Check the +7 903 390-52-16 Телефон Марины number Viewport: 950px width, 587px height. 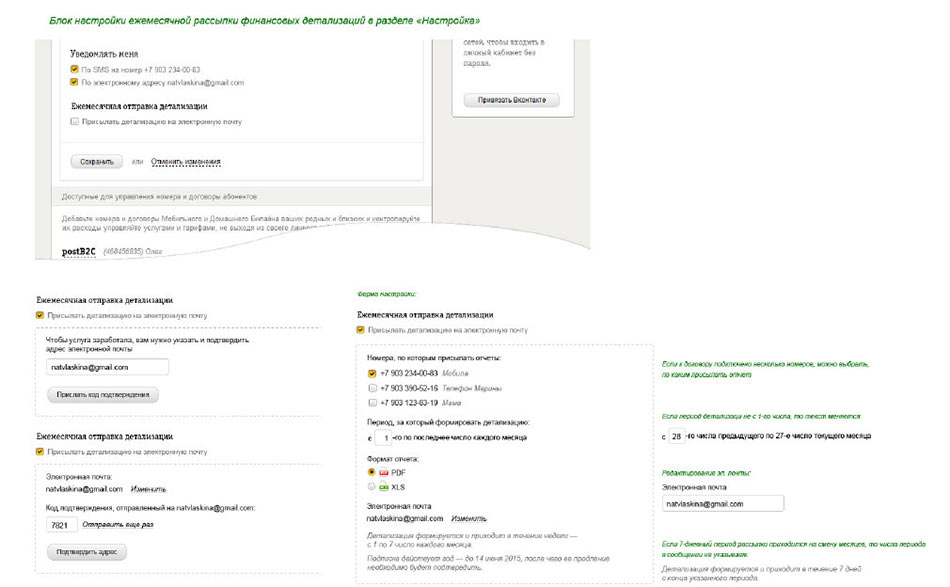tap(373, 388)
